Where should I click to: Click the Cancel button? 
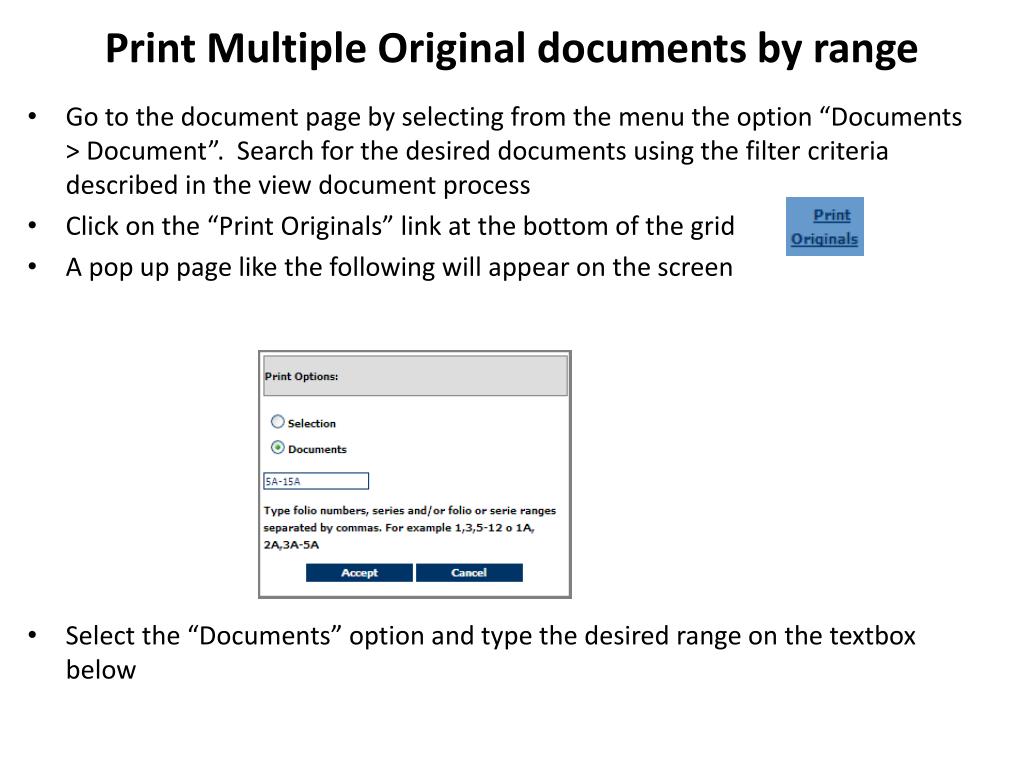tap(469, 573)
